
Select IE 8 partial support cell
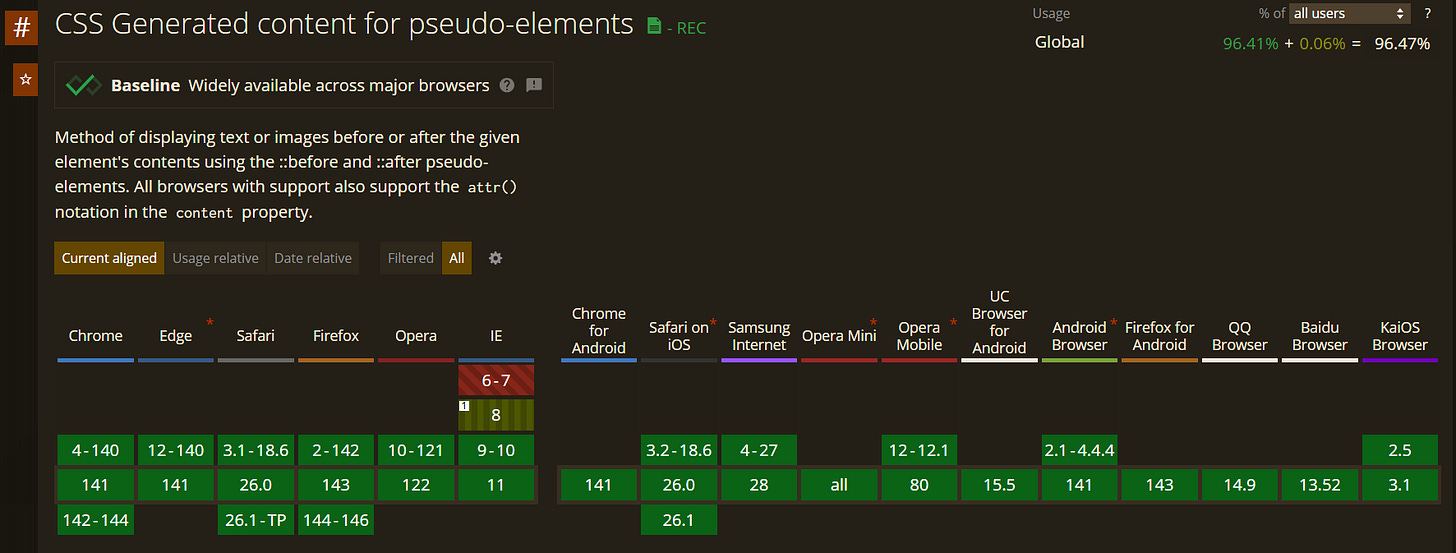[496, 415]
